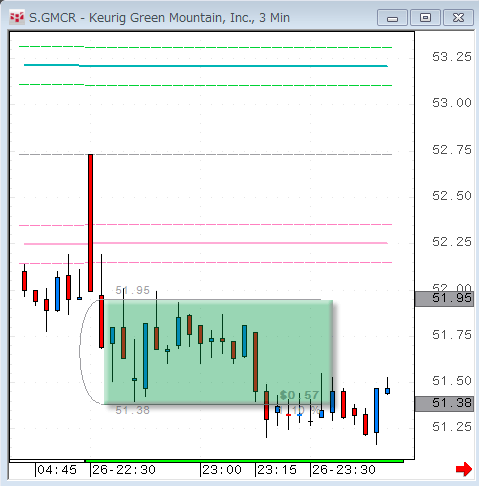Click the green session bar above time axis
The width and height of the screenshot is (479, 486).
pos(244,461)
